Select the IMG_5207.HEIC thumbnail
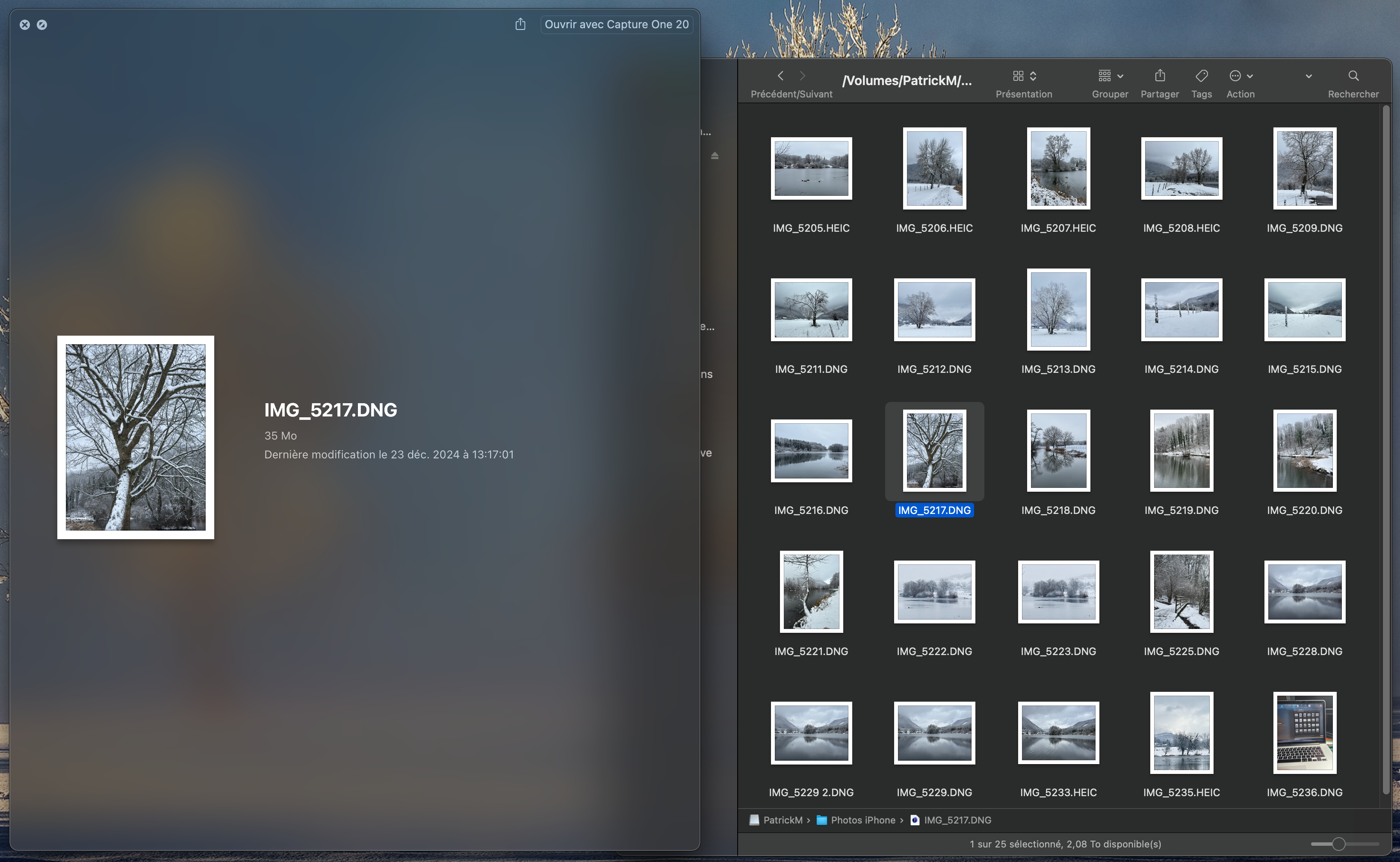1400x862 pixels. (1058, 168)
